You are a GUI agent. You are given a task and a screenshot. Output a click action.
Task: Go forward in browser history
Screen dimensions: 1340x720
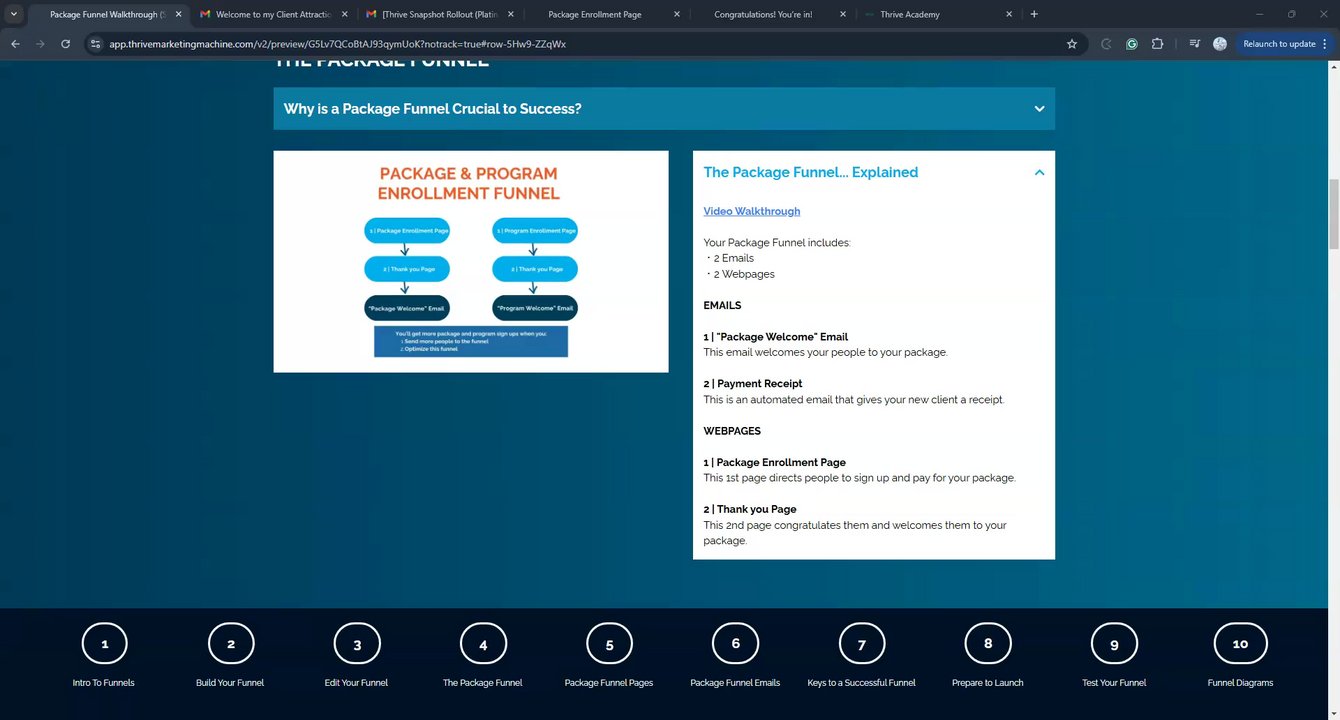click(x=40, y=44)
